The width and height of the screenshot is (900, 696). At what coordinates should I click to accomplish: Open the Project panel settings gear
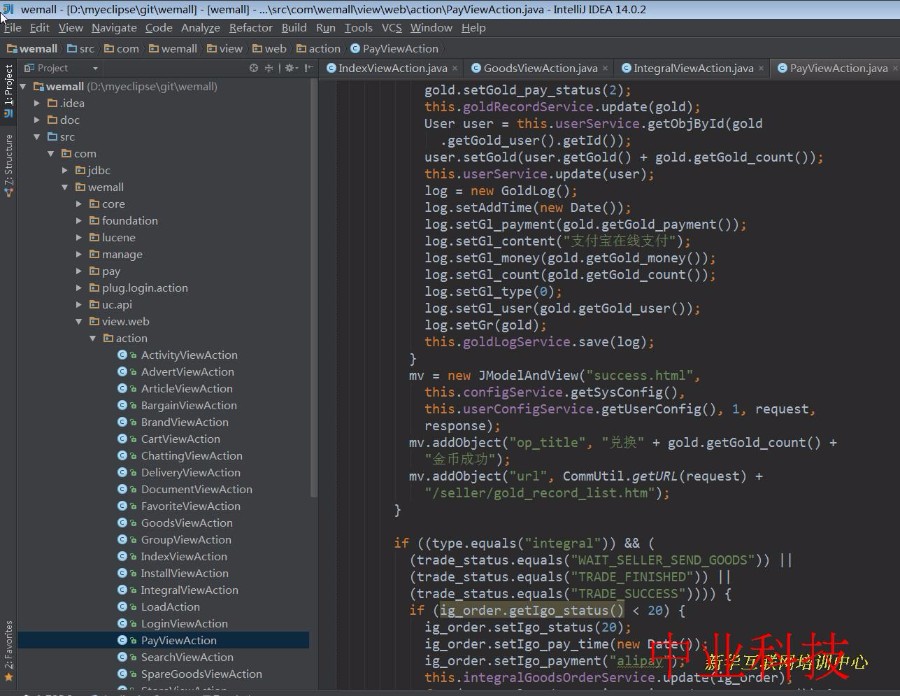click(290, 68)
